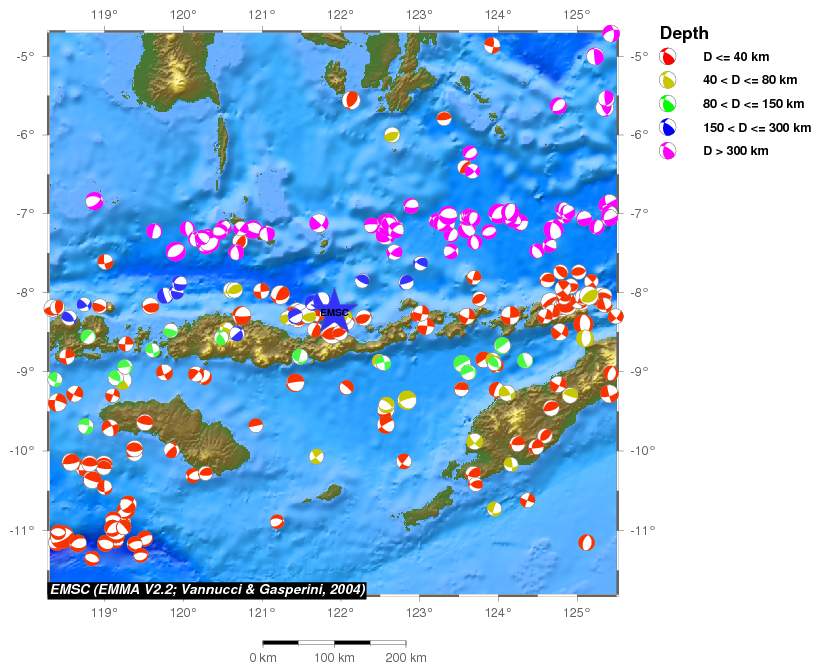The image size is (821, 672).
Task: Click the red beachball icon for D <= 40 km
Action: tap(669, 58)
